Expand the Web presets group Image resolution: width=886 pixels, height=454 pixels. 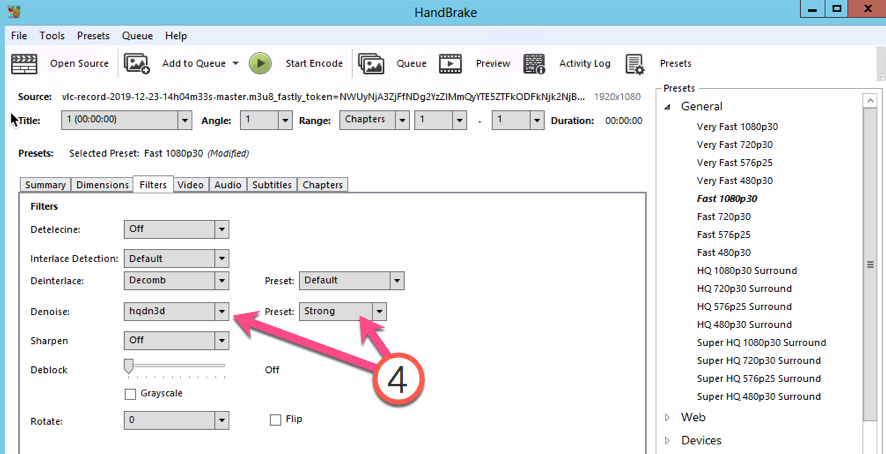pyautogui.click(x=668, y=418)
